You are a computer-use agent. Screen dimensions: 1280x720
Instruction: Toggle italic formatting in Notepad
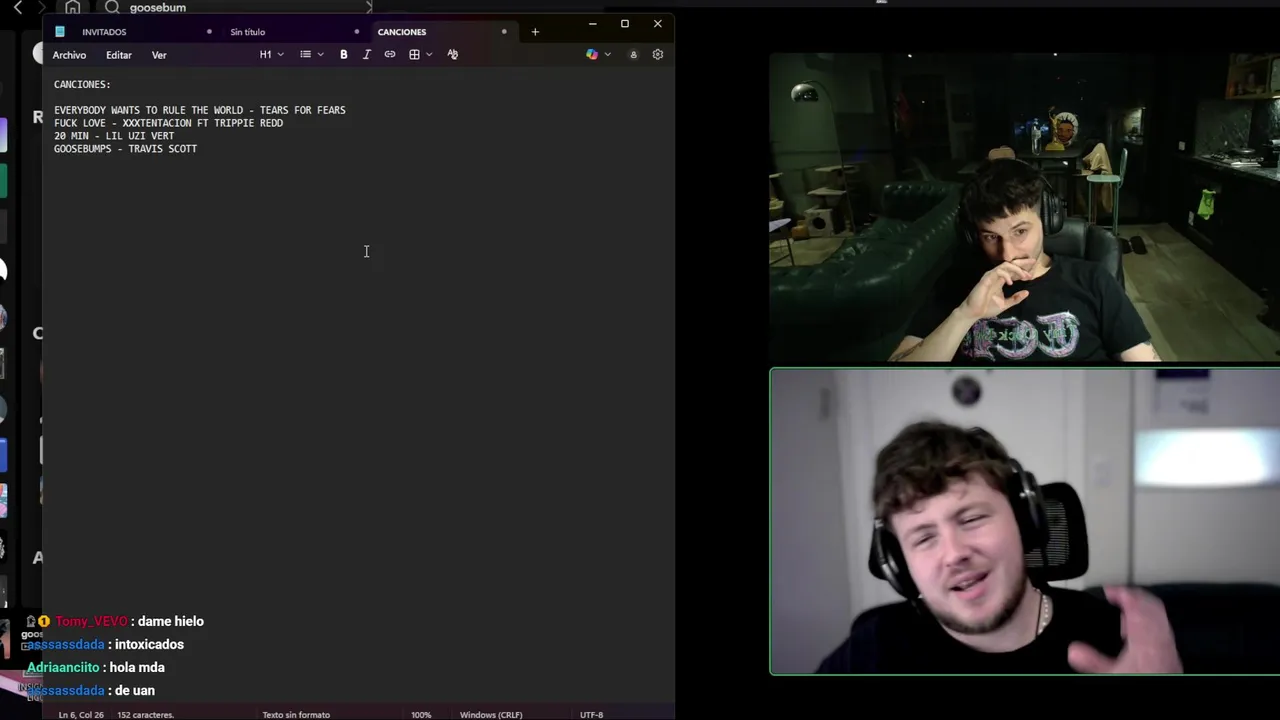coord(367,55)
